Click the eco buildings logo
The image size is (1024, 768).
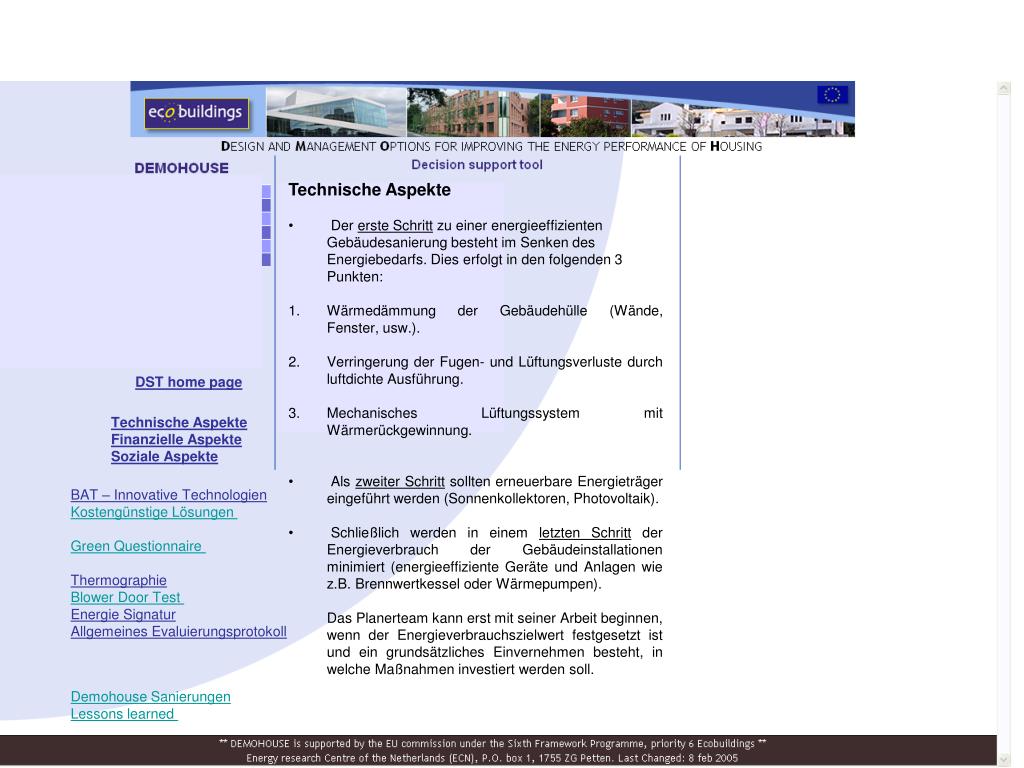click(197, 113)
